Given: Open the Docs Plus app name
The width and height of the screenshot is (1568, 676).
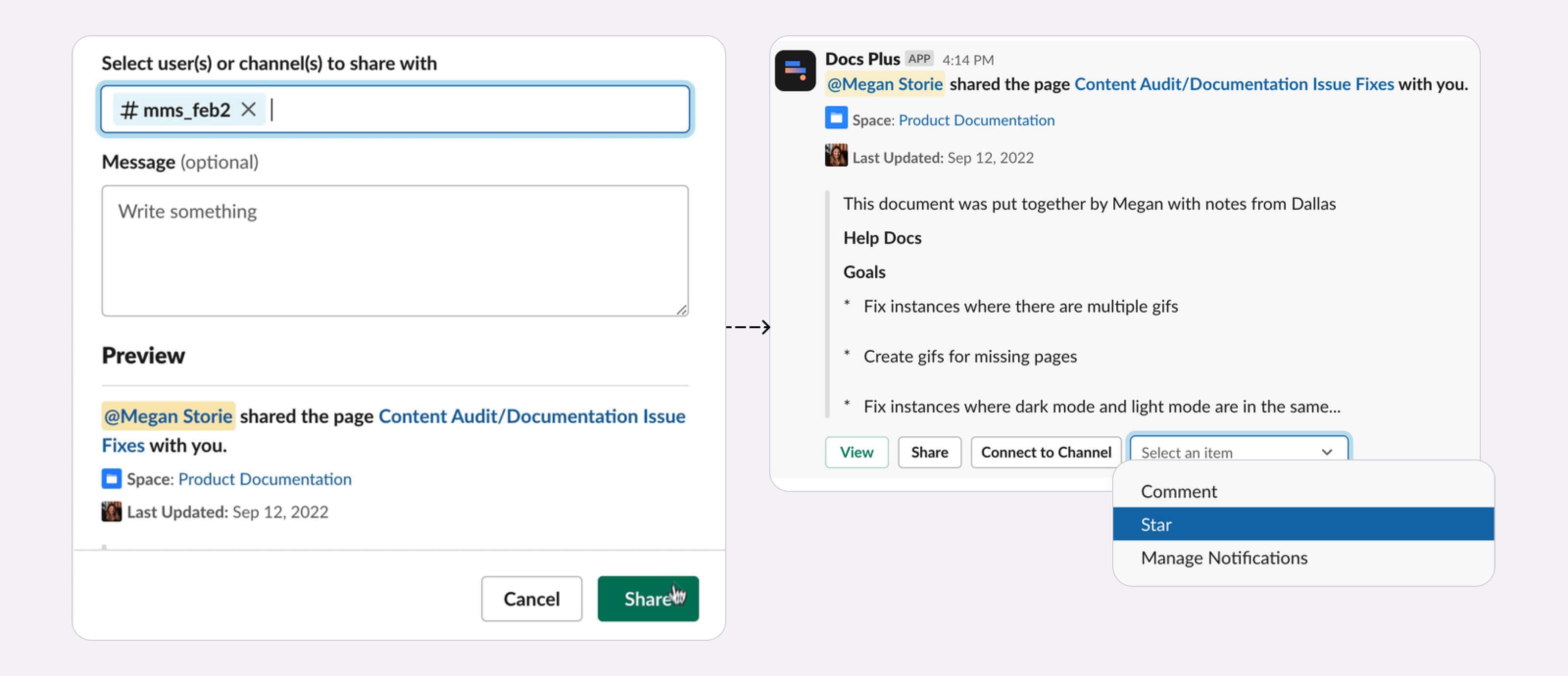Looking at the screenshot, I should (862, 59).
